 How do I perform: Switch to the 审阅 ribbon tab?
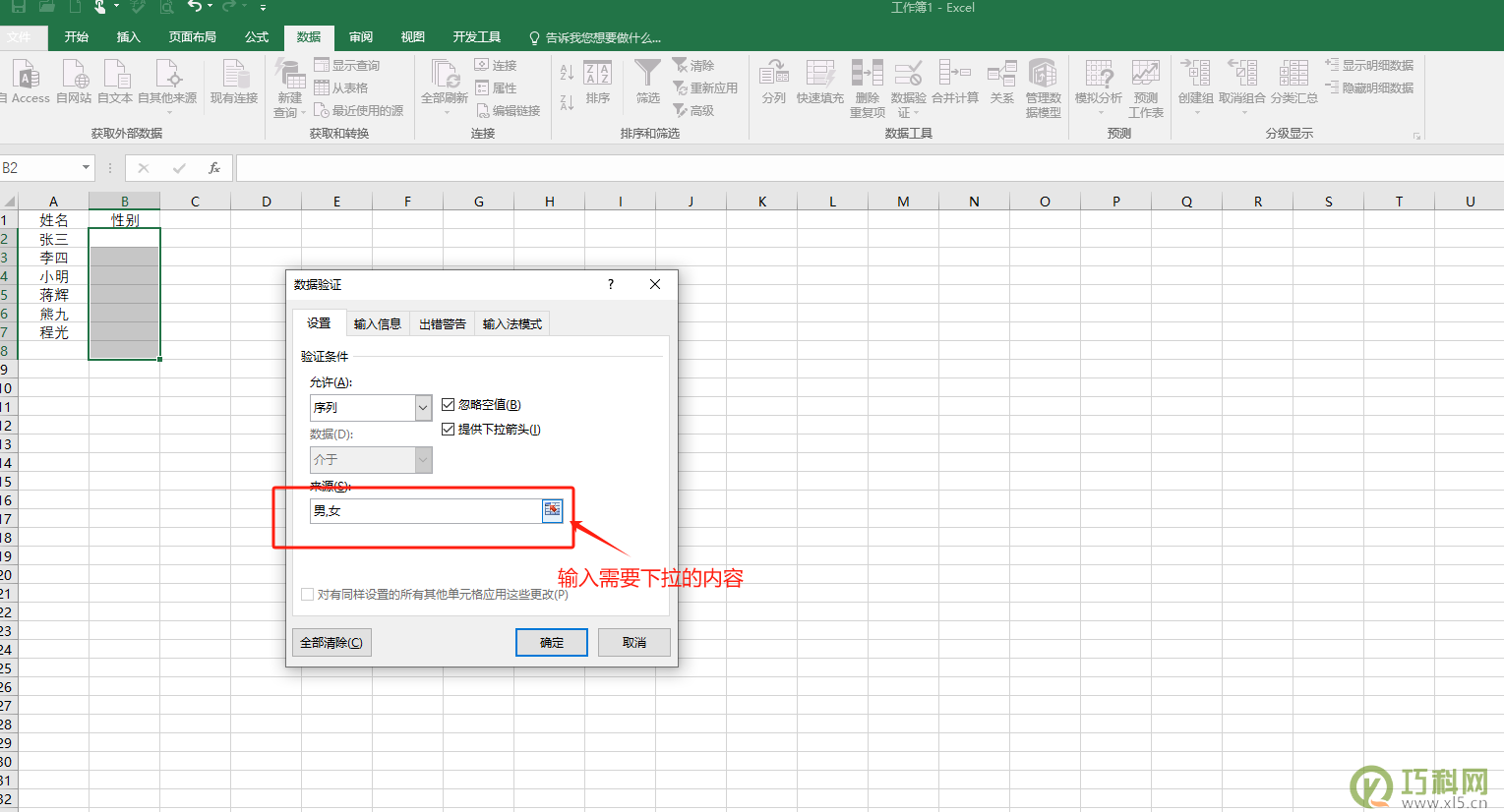coord(361,37)
